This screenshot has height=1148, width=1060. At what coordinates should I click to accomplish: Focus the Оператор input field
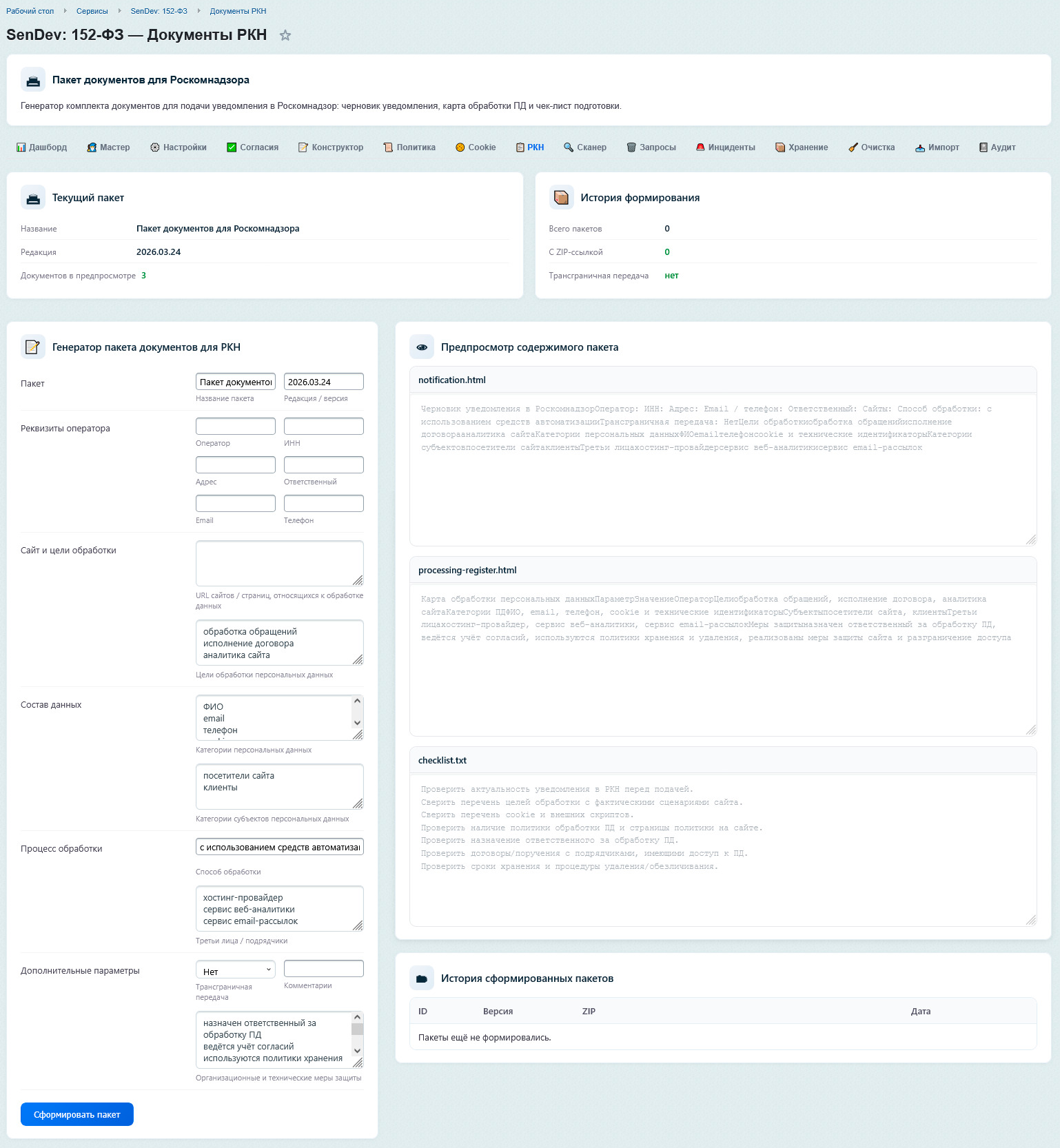[235, 427]
